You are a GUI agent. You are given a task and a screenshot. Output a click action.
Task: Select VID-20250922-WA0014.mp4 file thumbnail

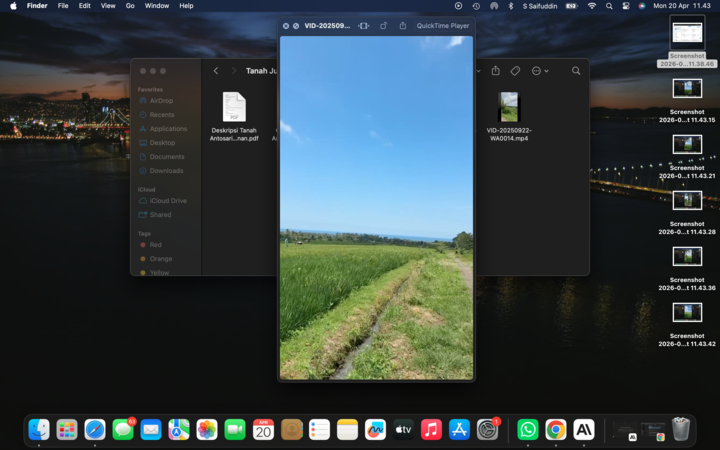(509, 107)
